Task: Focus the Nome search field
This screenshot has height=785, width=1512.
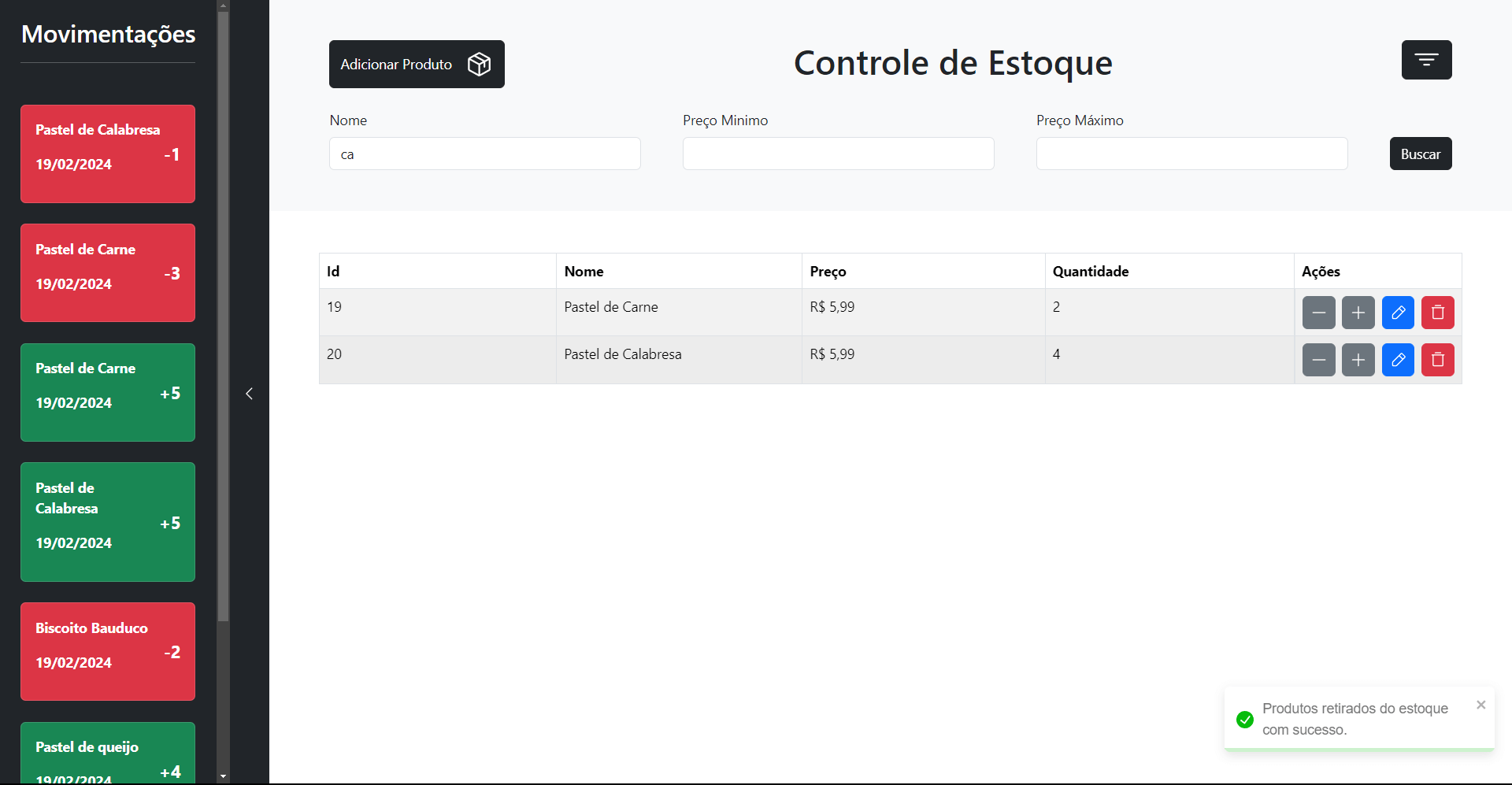Action: tap(485, 154)
